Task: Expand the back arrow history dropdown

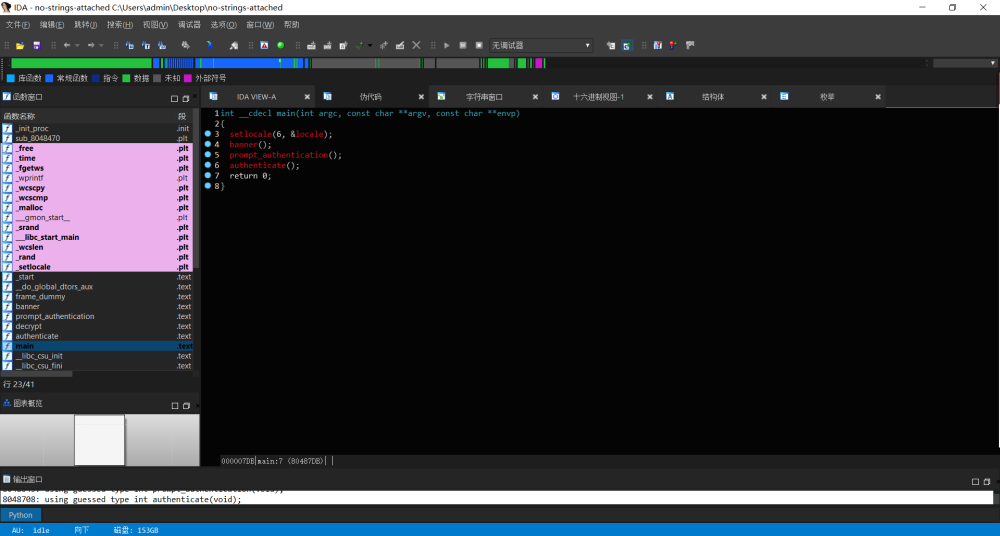Action: point(77,45)
